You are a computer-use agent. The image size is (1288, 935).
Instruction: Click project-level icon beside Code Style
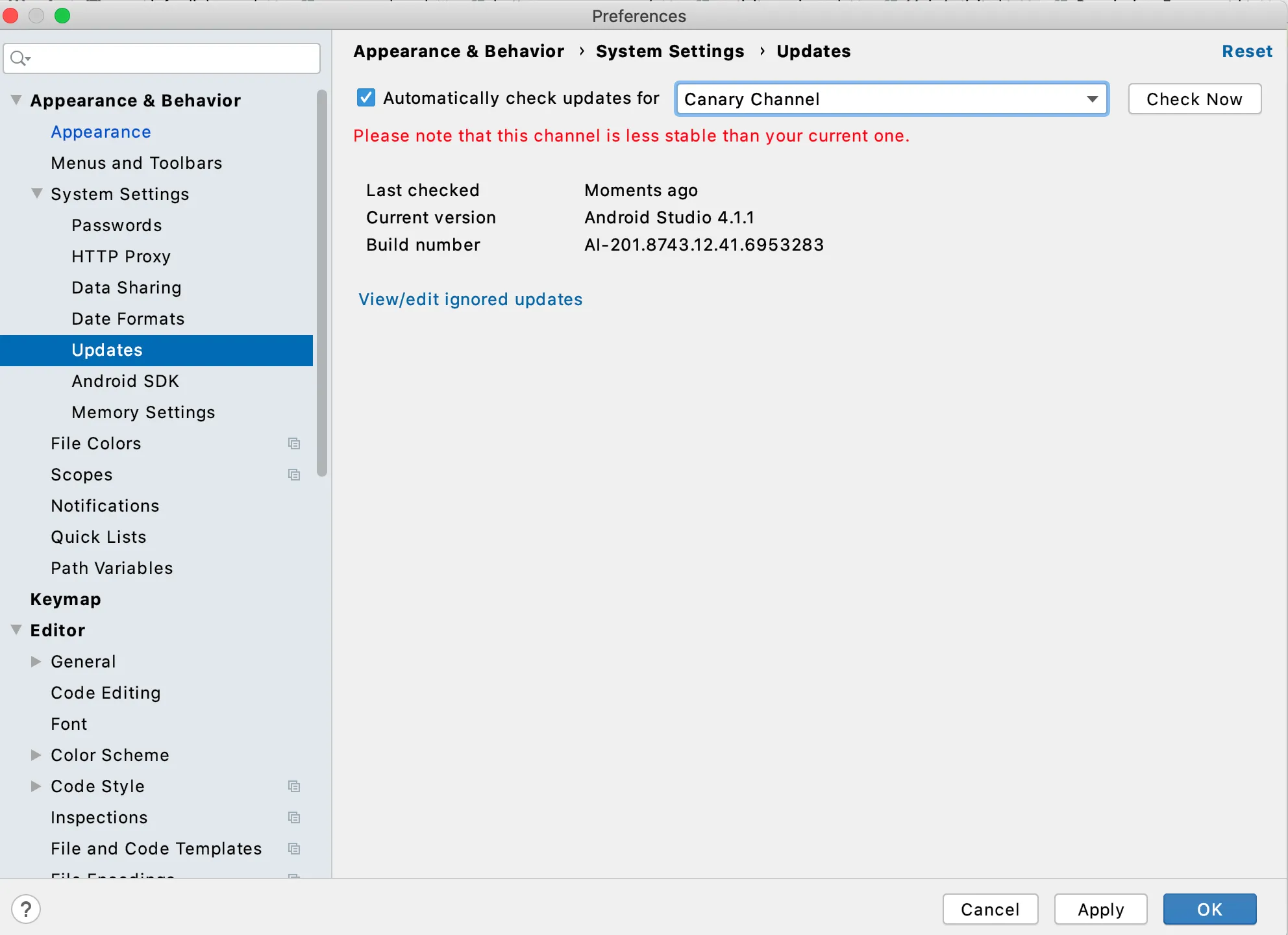294,786
